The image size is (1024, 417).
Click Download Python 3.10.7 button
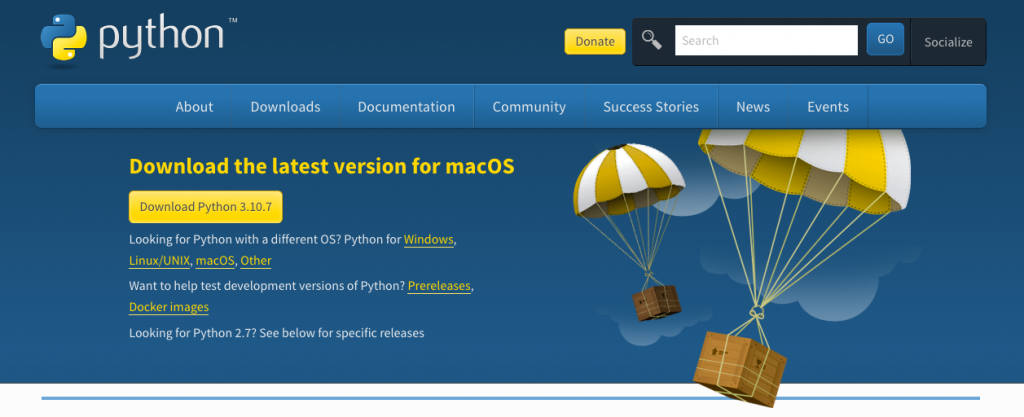tap(206, 207)
